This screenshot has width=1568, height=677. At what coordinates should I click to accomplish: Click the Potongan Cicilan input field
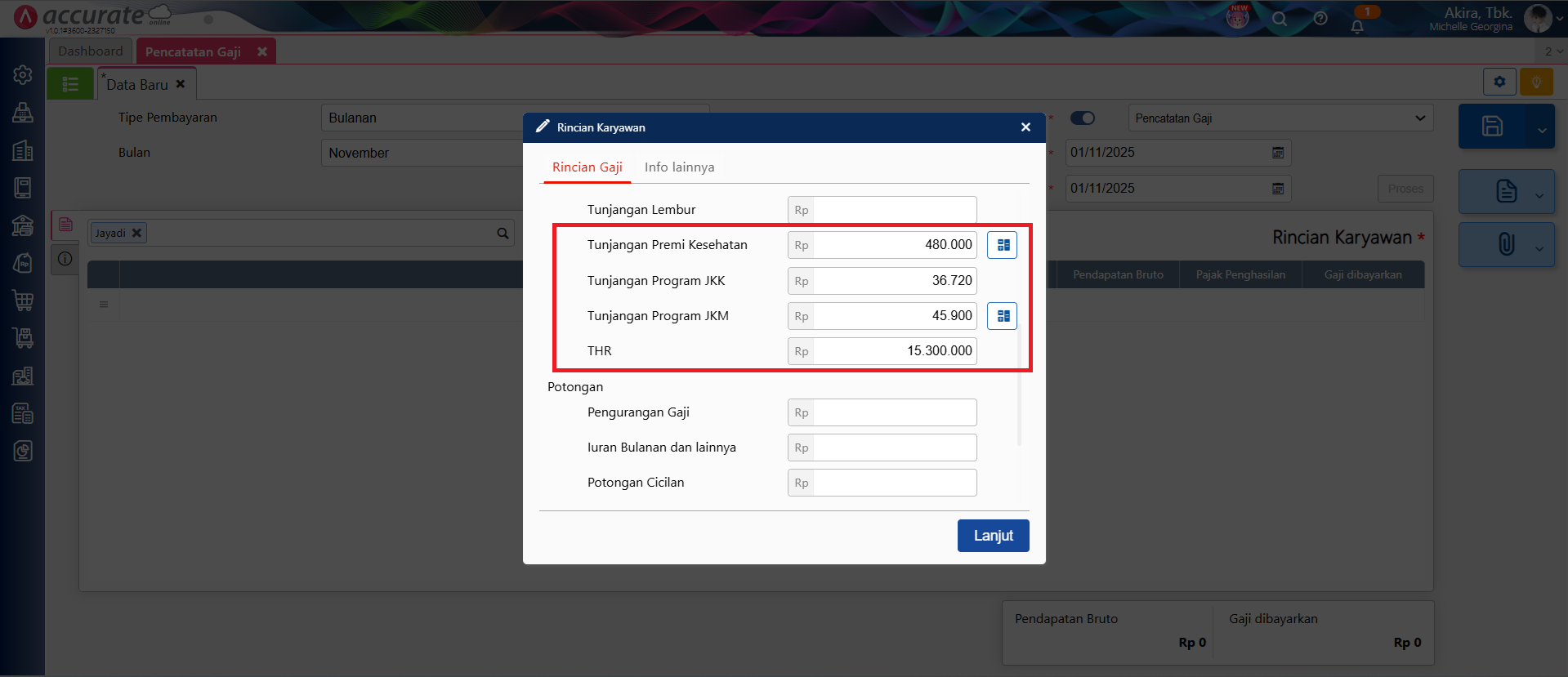pyautogui.click(x=894, y=483)
